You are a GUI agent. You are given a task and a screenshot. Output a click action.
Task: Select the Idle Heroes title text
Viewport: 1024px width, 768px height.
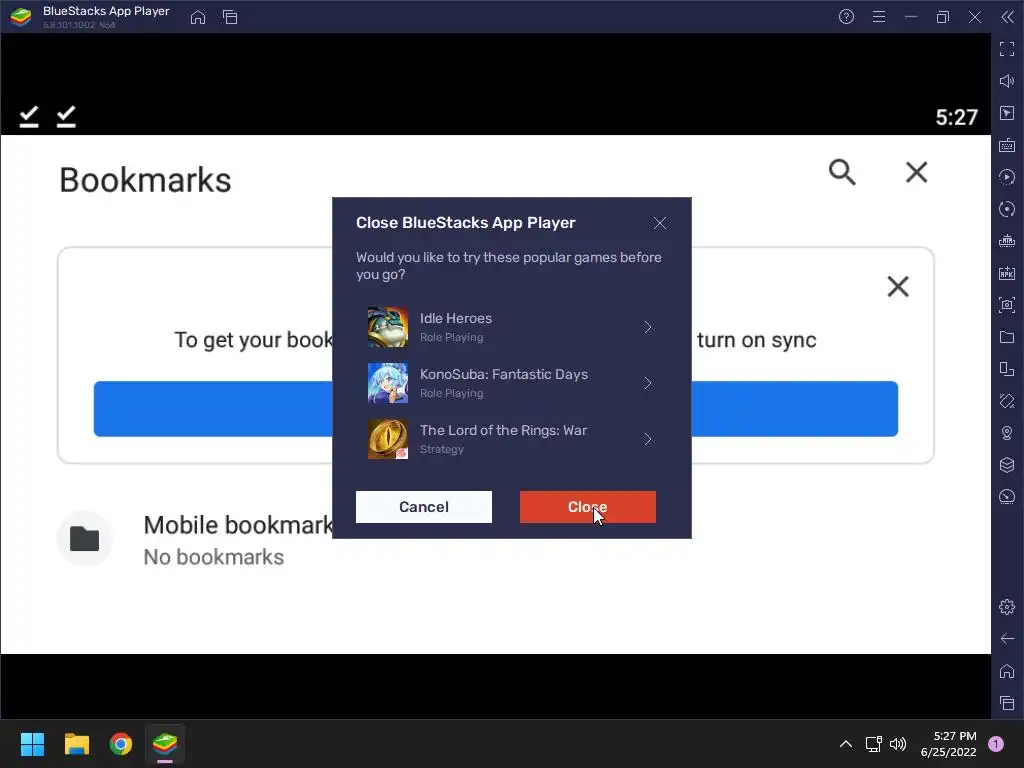click(x=456, y=319)
